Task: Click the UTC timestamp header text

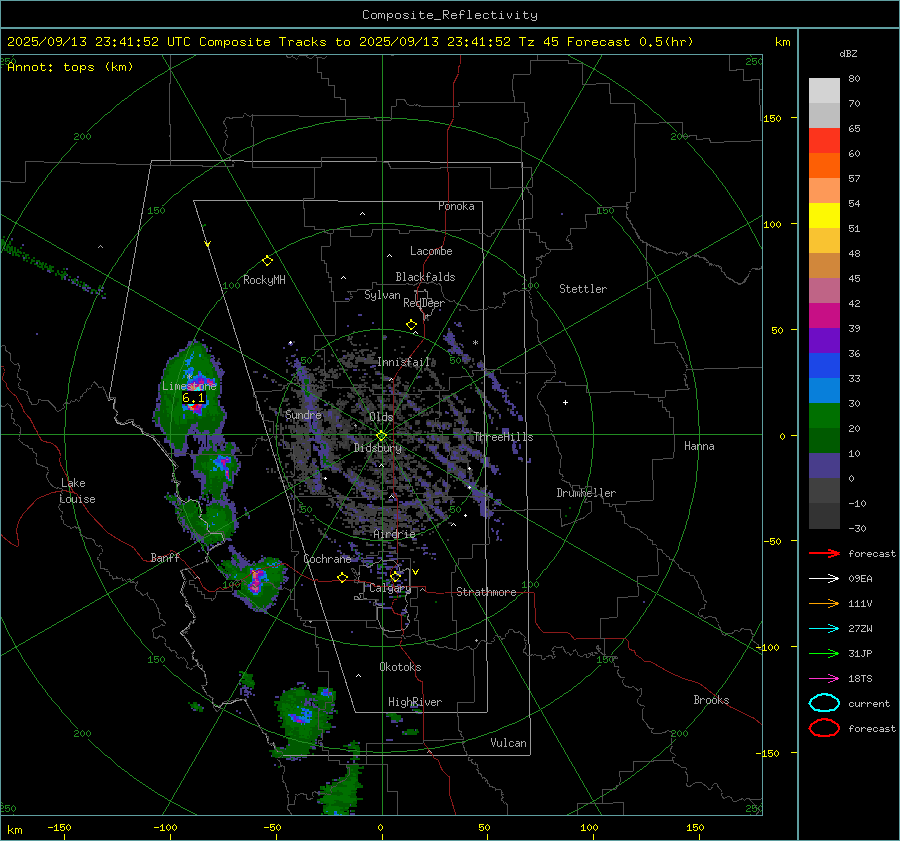Action: click(350, 42)
